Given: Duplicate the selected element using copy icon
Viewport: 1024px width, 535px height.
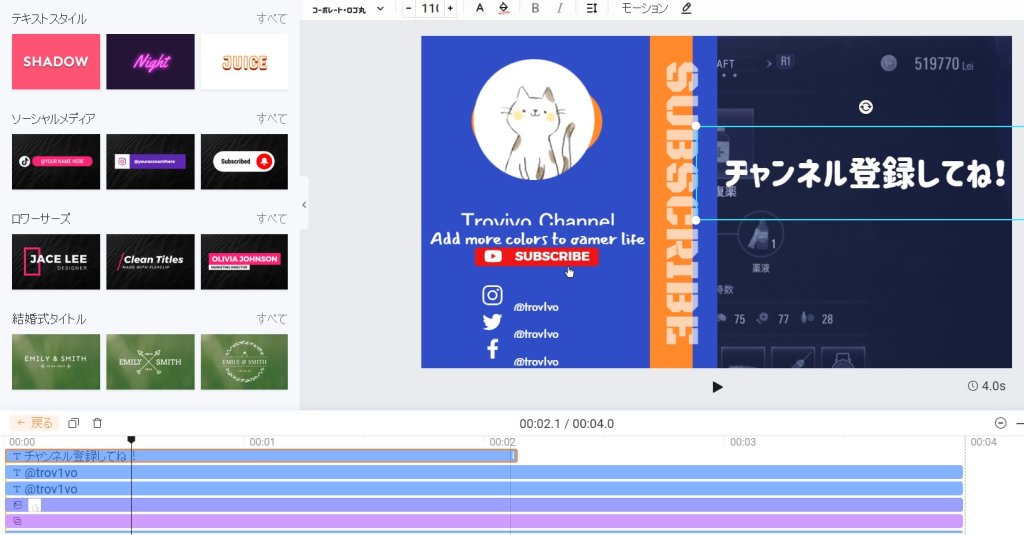Looking at the screenshot, I should (x=74, y=423).
